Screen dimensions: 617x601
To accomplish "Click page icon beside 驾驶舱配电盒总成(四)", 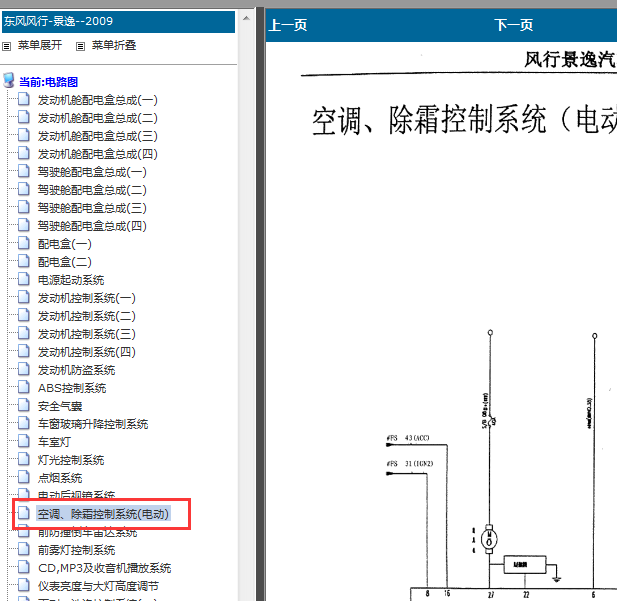I will click(24, 225).
